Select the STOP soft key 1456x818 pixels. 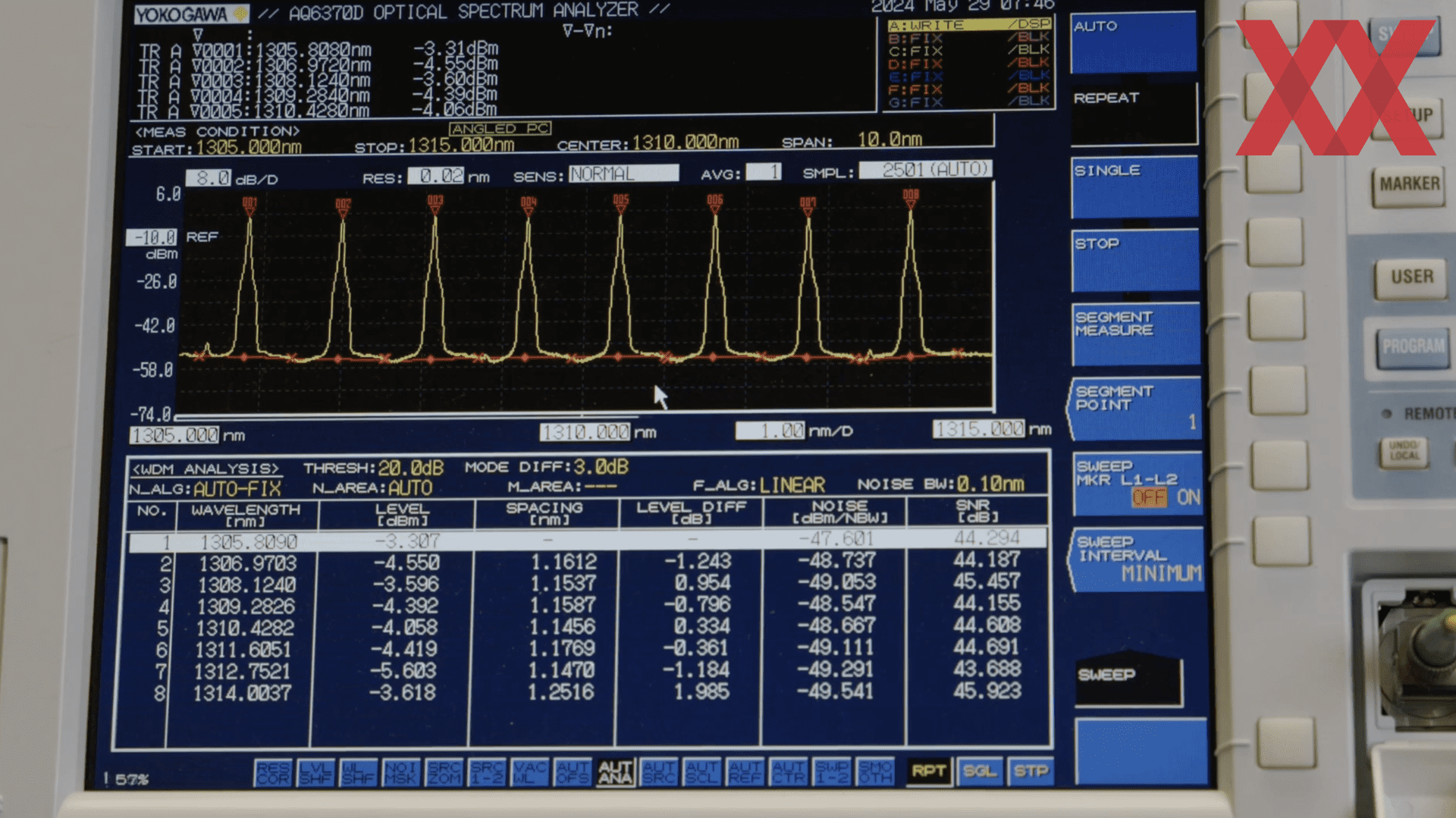pyautogui.click(x=1135, y=261)
